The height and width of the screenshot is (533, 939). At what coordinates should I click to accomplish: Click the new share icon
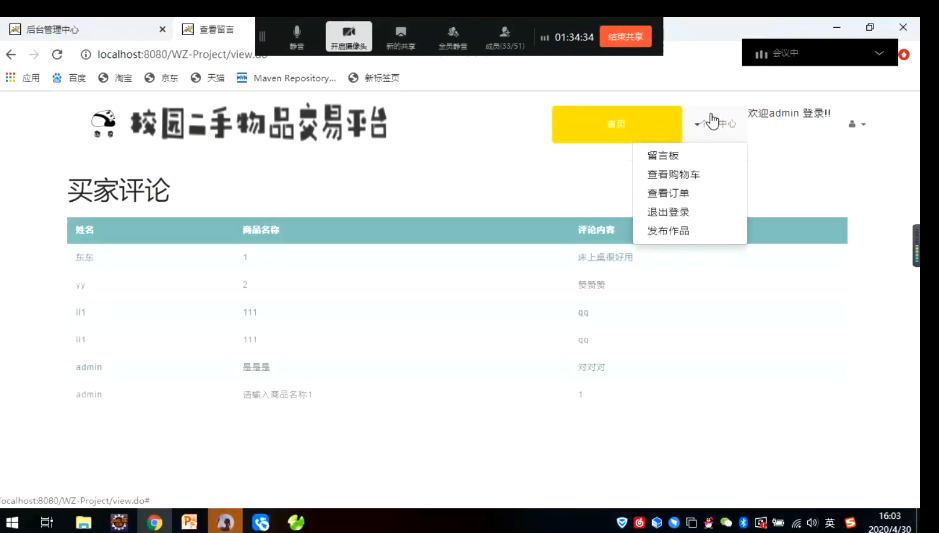coord(400,37)
